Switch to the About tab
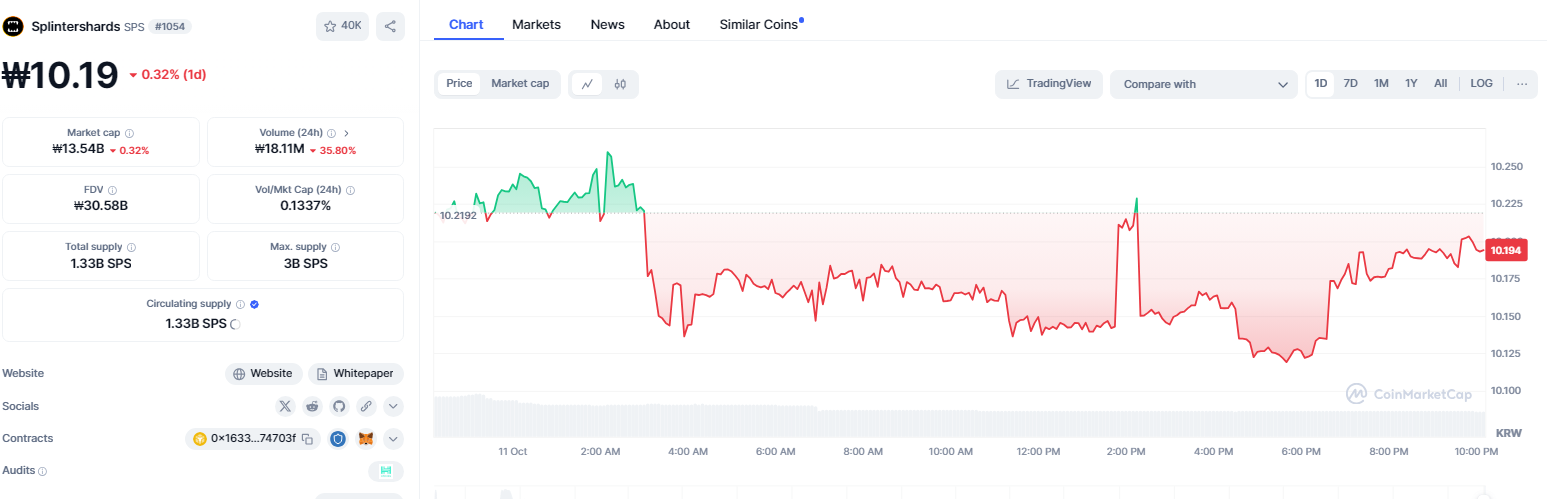The width and height of the screenshot is (1547, 499). click(672, 24)
